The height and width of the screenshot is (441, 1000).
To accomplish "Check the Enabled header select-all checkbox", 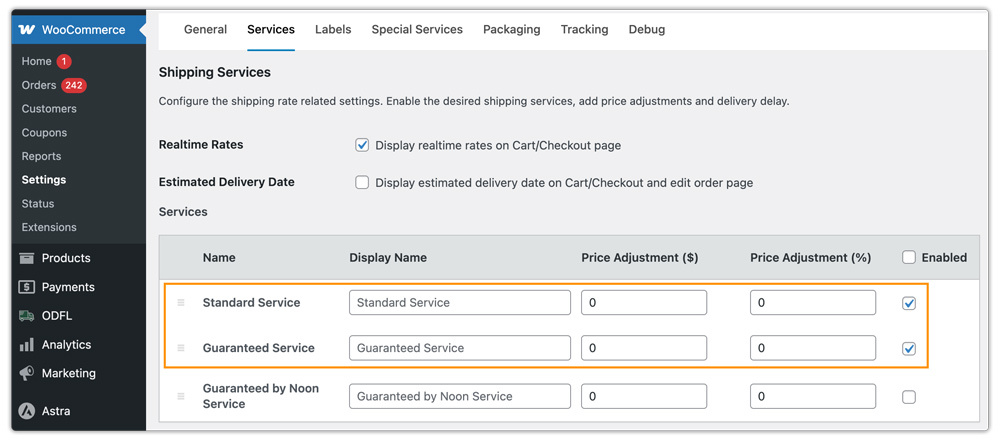I will [x=909, y=257].
